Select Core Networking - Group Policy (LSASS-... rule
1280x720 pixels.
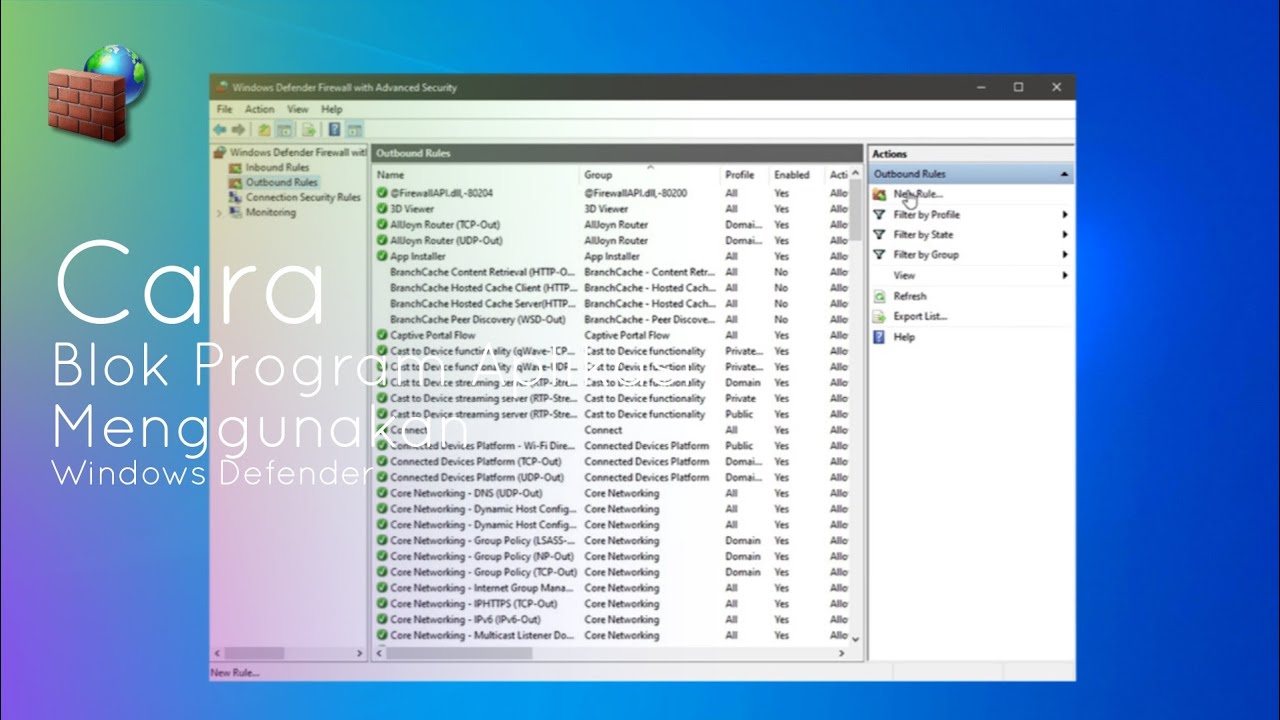click(x=483, y=541)
